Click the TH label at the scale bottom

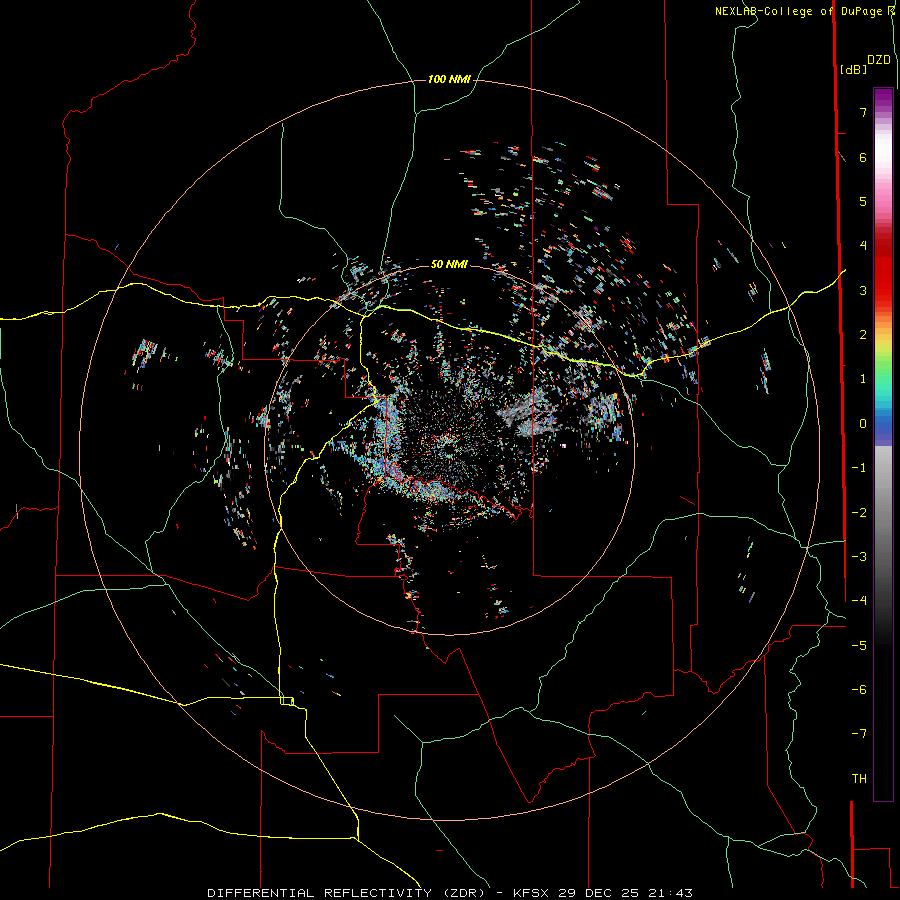pos(859,779)
